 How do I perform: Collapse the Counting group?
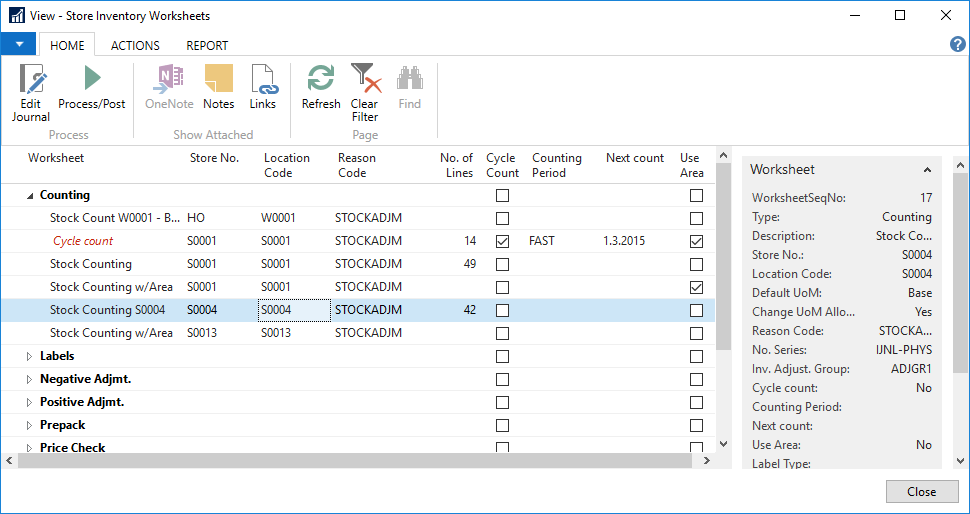(29, 196)
